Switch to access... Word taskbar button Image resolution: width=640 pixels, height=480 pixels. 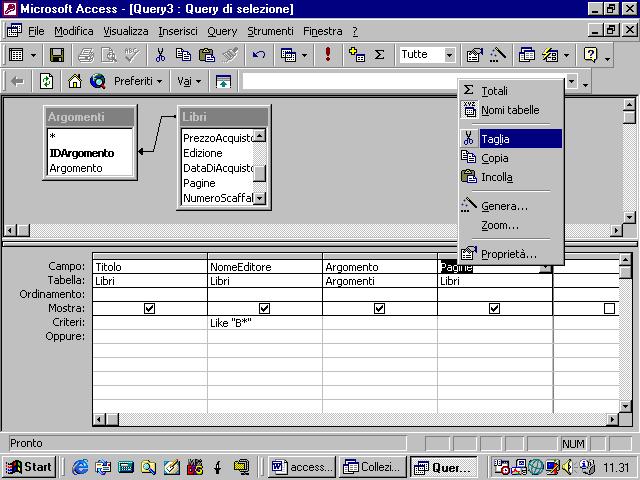click(x=302, y=467)
